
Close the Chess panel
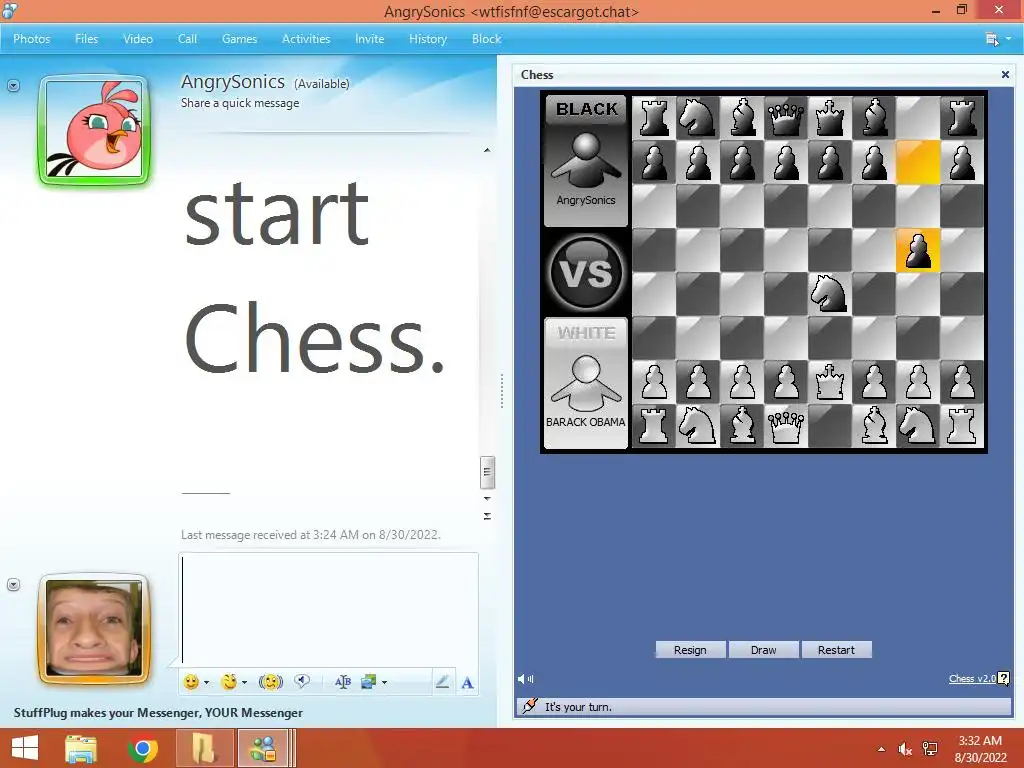pos(1005,74)
